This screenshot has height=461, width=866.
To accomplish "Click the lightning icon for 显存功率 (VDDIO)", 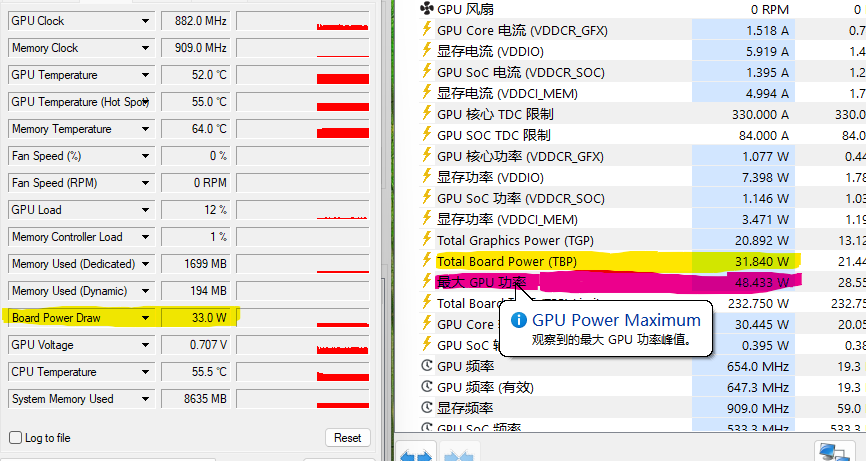I will [x=426, y=176].
